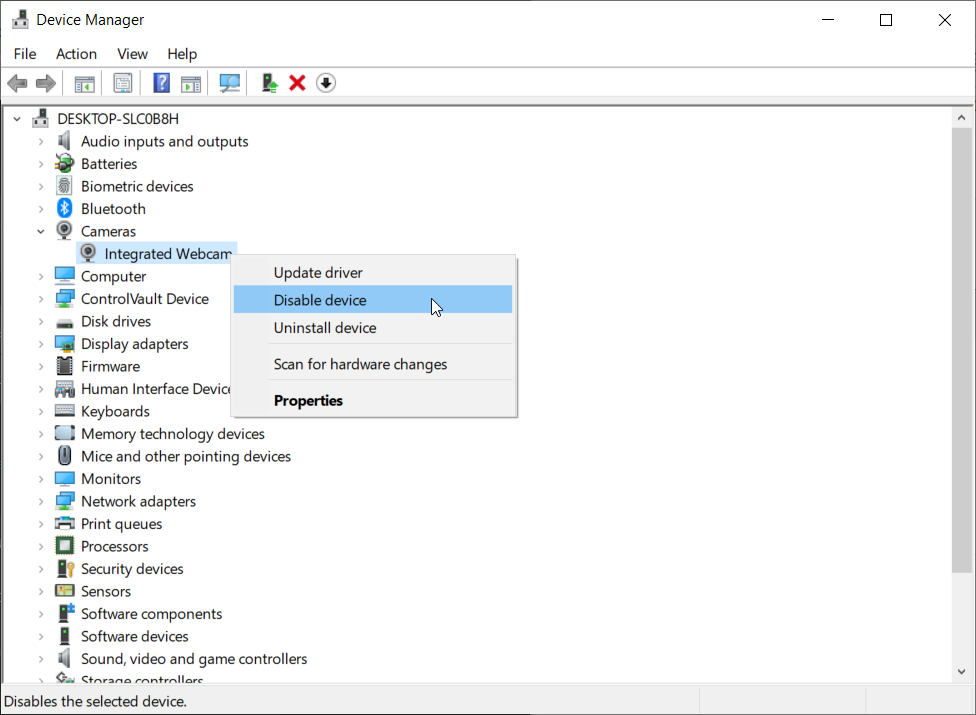976x715 pixels.
Task: Open Properties via the toolbar icon
Action: click(x=123, y=82)
